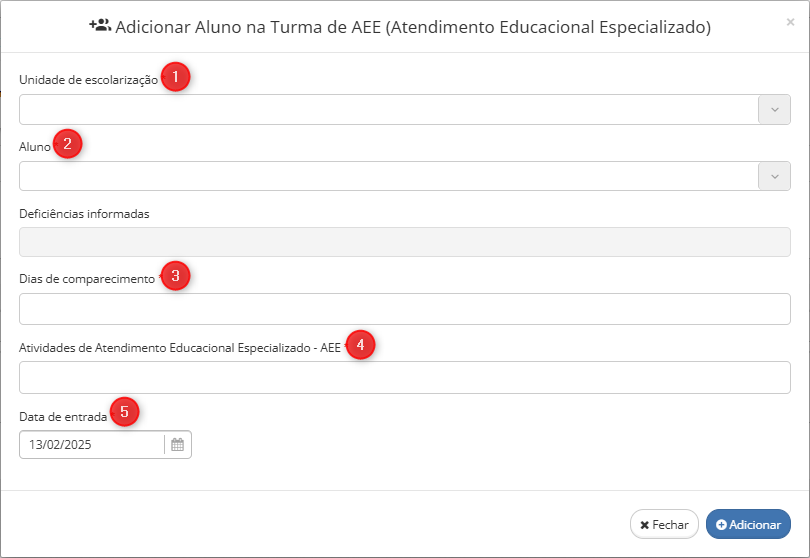
Task: Click the add-user icon in the dialog title
Action: (100, 25)
